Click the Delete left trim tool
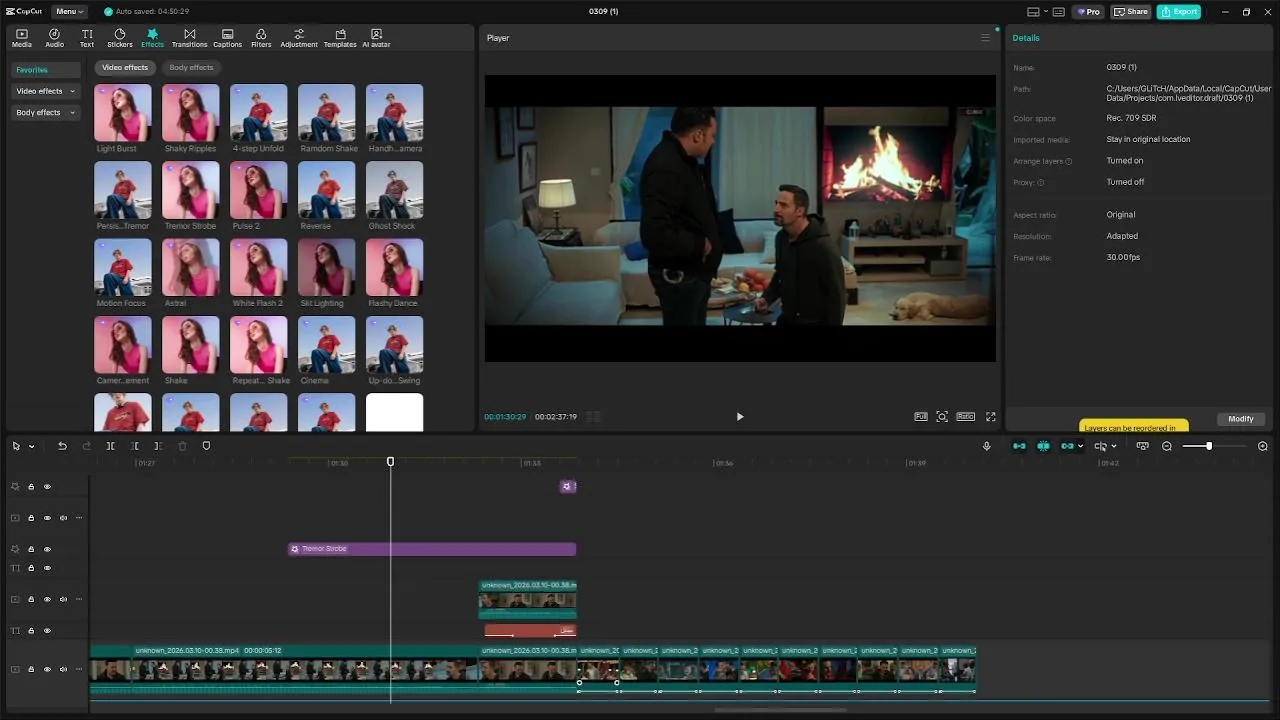This screenshot has height=720, width=1280. click(135, 446)
